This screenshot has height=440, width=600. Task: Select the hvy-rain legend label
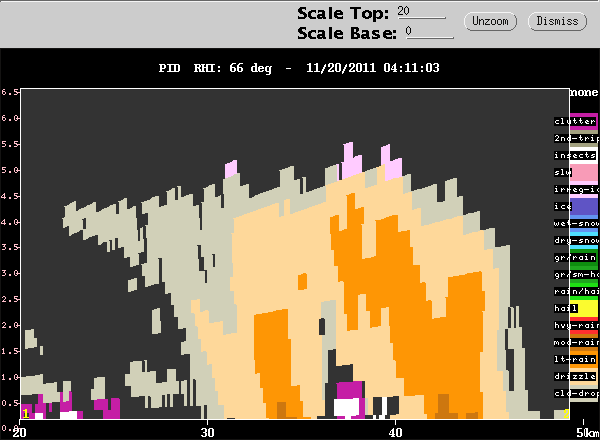[x=576, y=325]
